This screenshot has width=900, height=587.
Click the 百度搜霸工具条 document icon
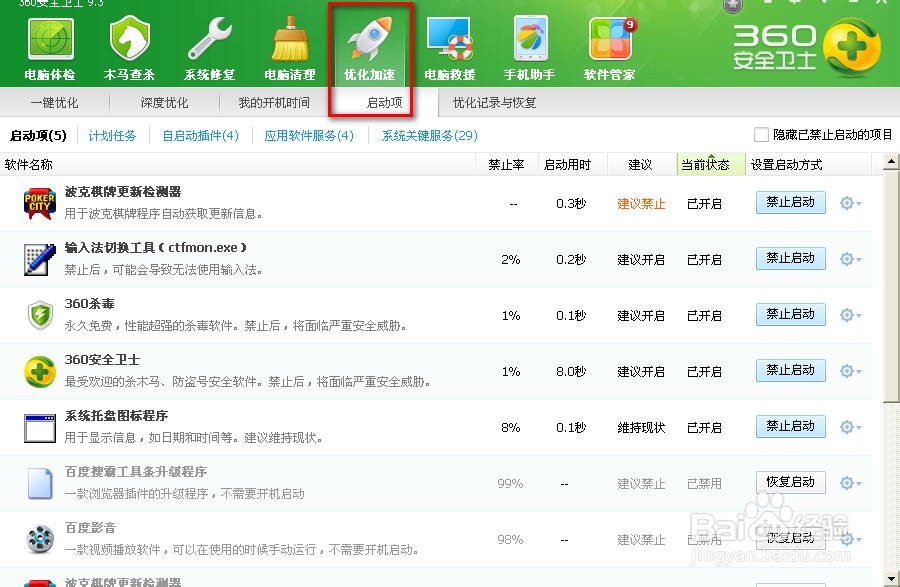[40, 484]
